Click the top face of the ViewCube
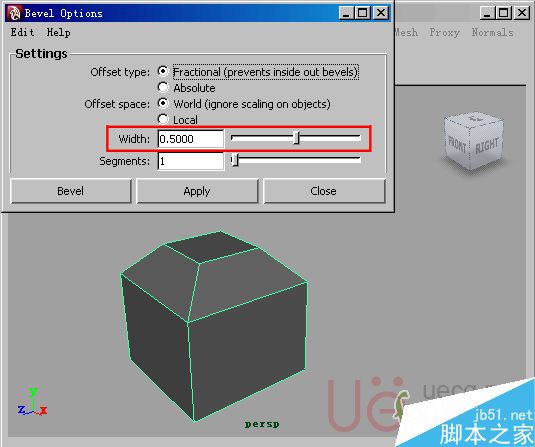This screenshot has width=535, height=447. tap(474, 119)
